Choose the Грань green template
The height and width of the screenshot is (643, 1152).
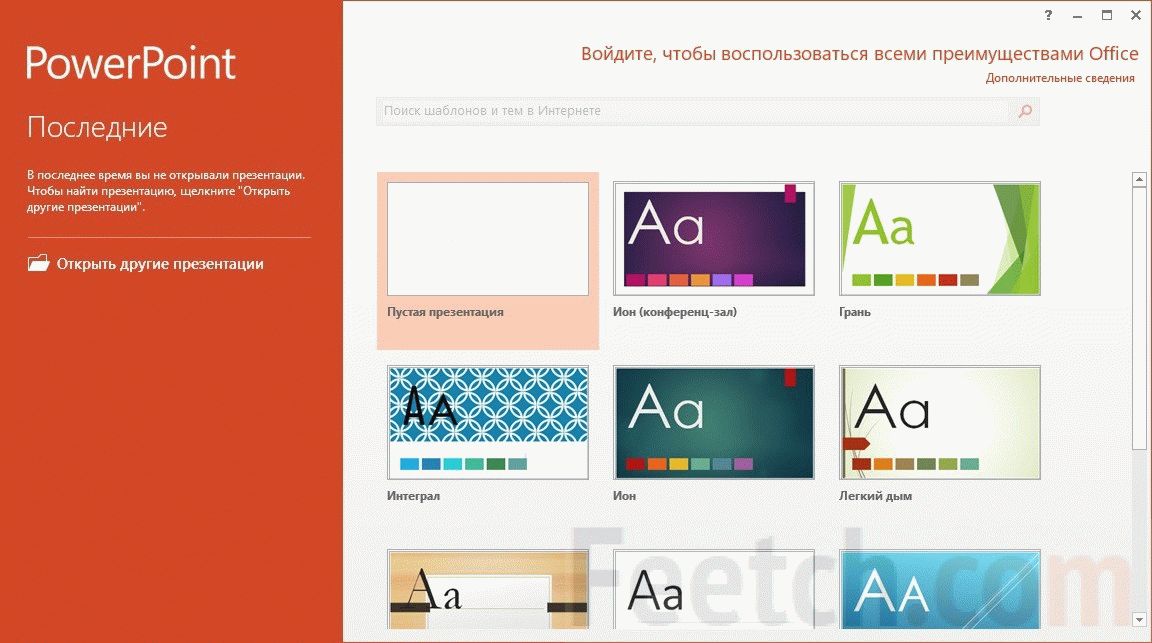click(x=940, y=239)
